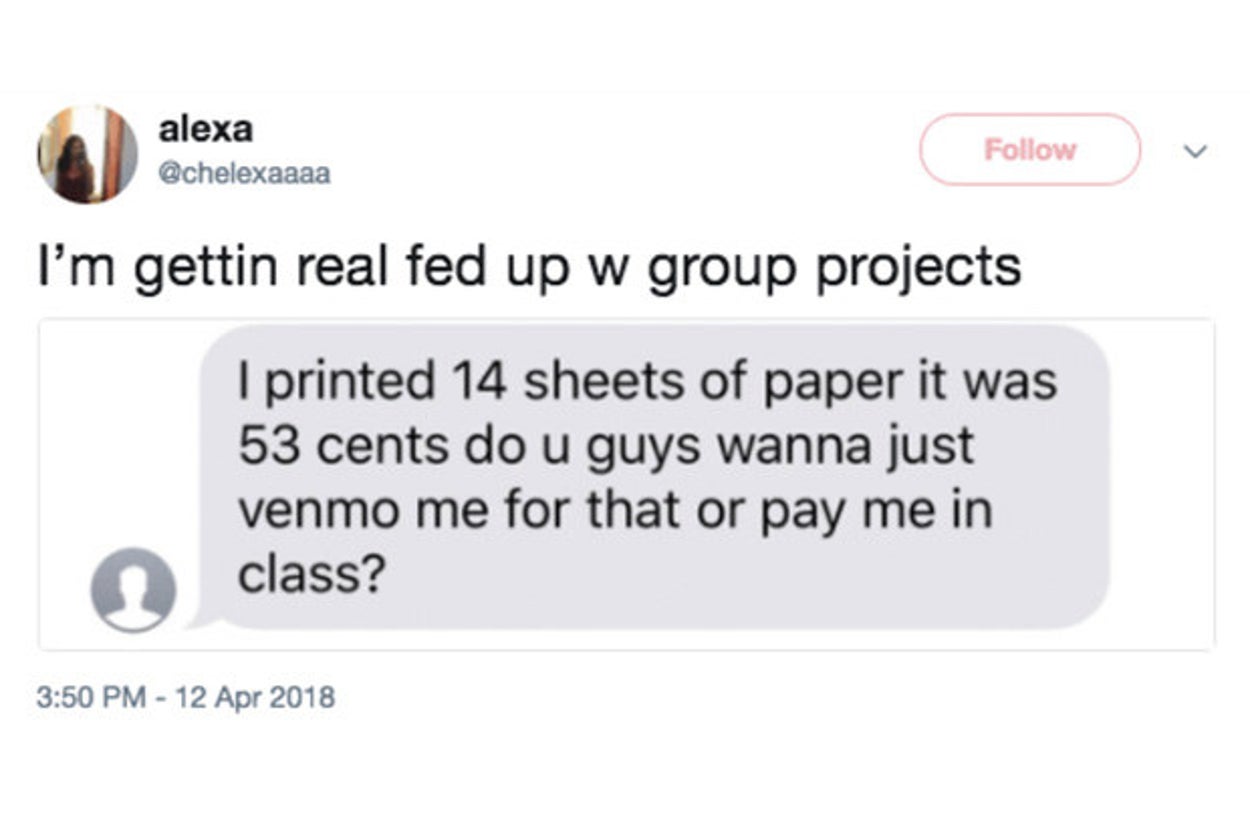The width and height of the screenshot is (1250, 830).
Task: Click the @chelexaaaa handle
Action: tap(244, 174)
